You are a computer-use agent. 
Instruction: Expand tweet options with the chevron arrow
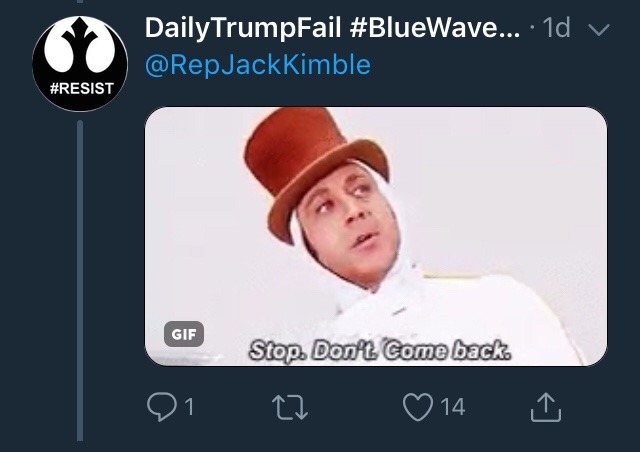click(x=599, y=29)
